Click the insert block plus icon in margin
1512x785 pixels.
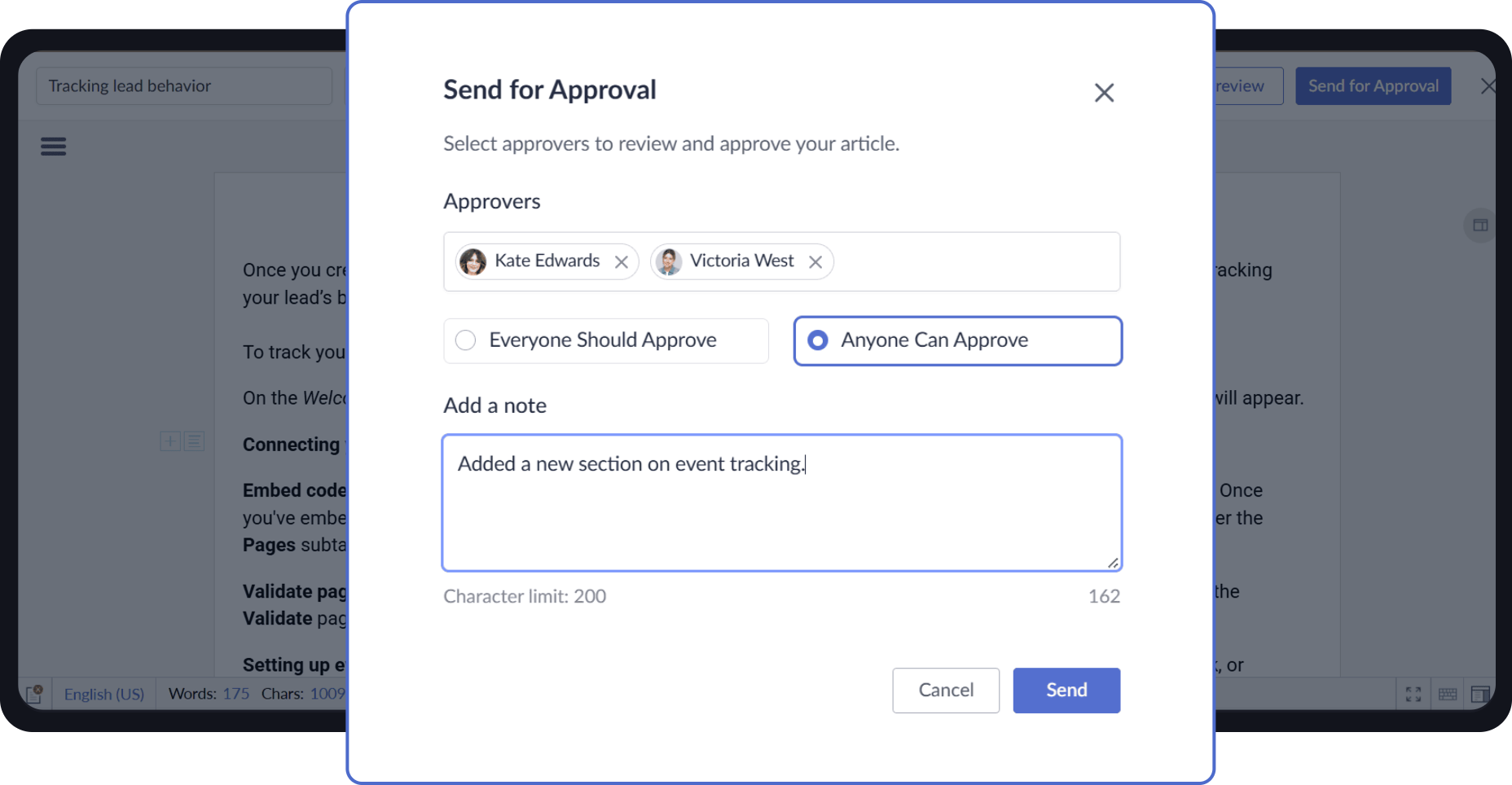(170, 441)
